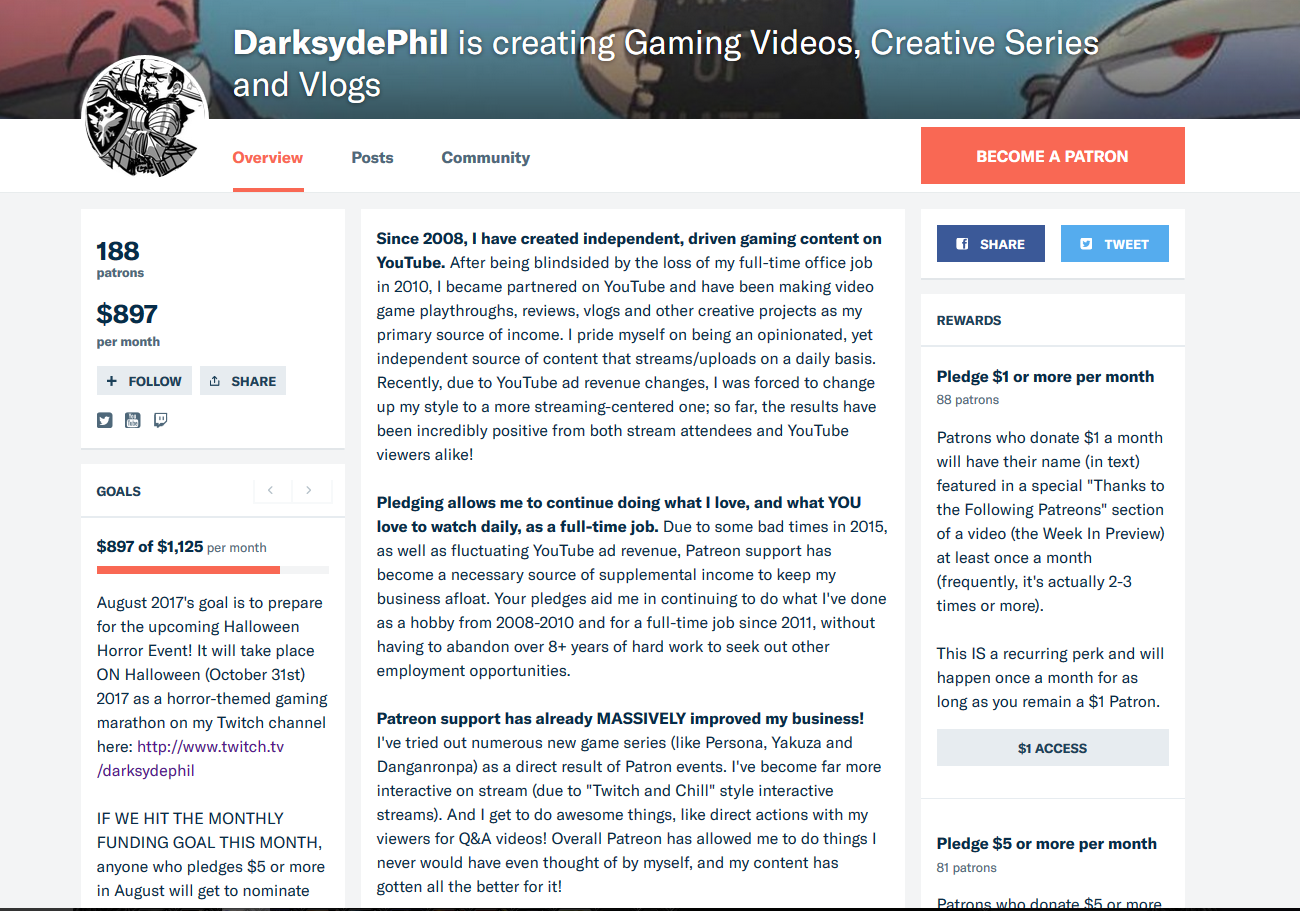
Task: Click 'Patreon support has already MASSIVELY' heading
Action: (x=620, y=719)
